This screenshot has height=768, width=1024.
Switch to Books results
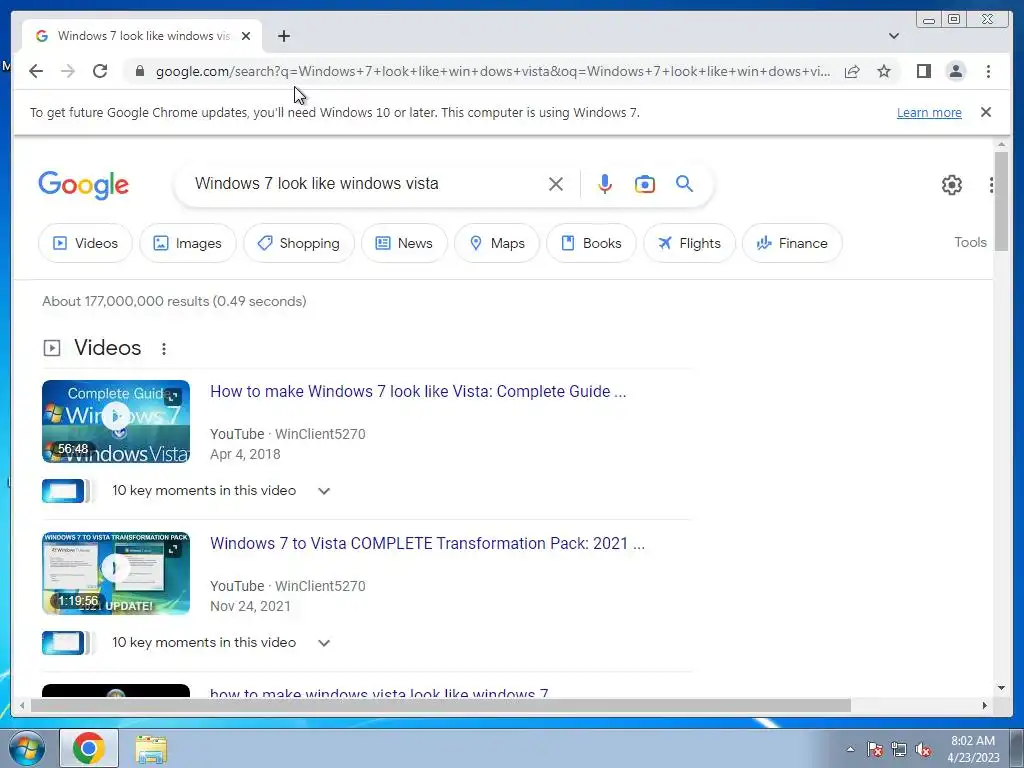[591, 243]
